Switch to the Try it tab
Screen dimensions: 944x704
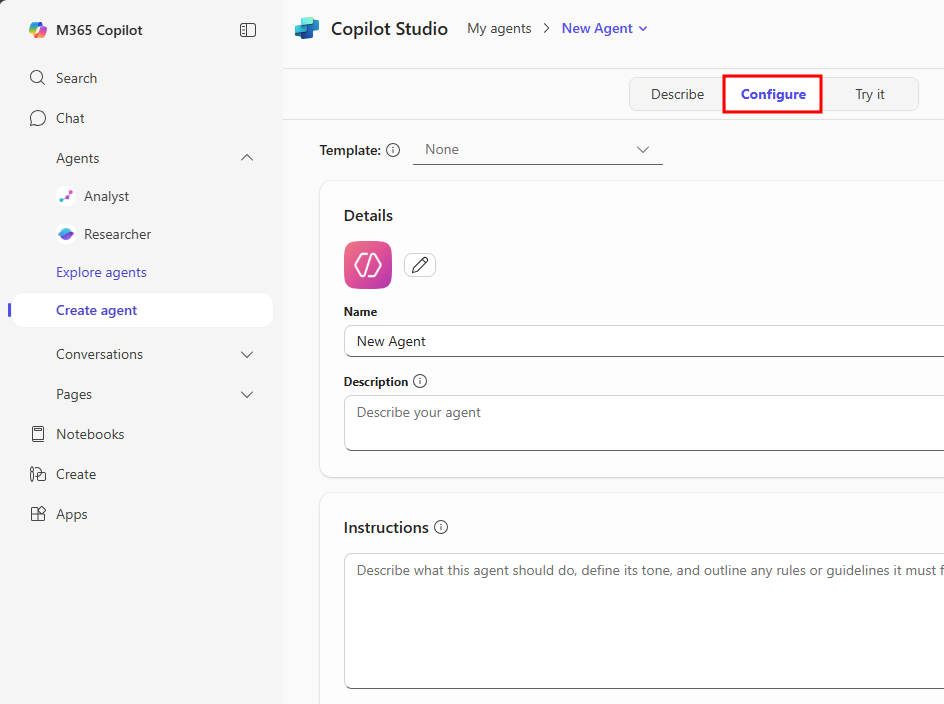869,94
